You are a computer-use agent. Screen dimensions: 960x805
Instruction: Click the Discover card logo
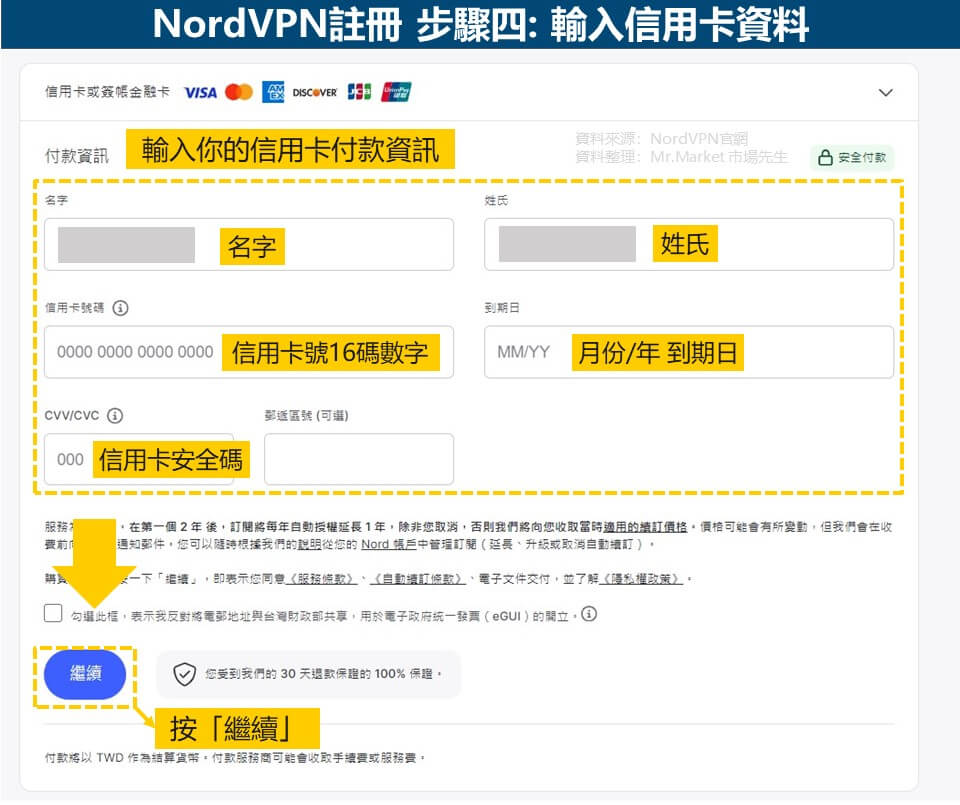point(315,92)
